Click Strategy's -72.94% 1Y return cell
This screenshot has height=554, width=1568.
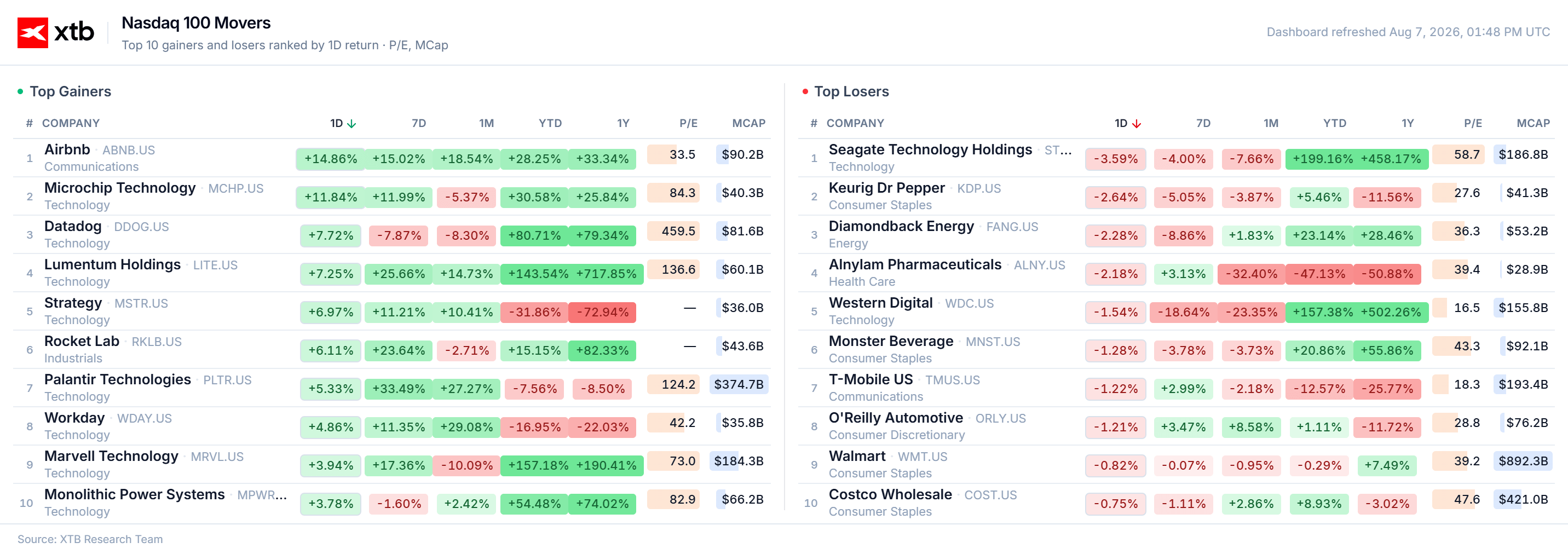602,313
